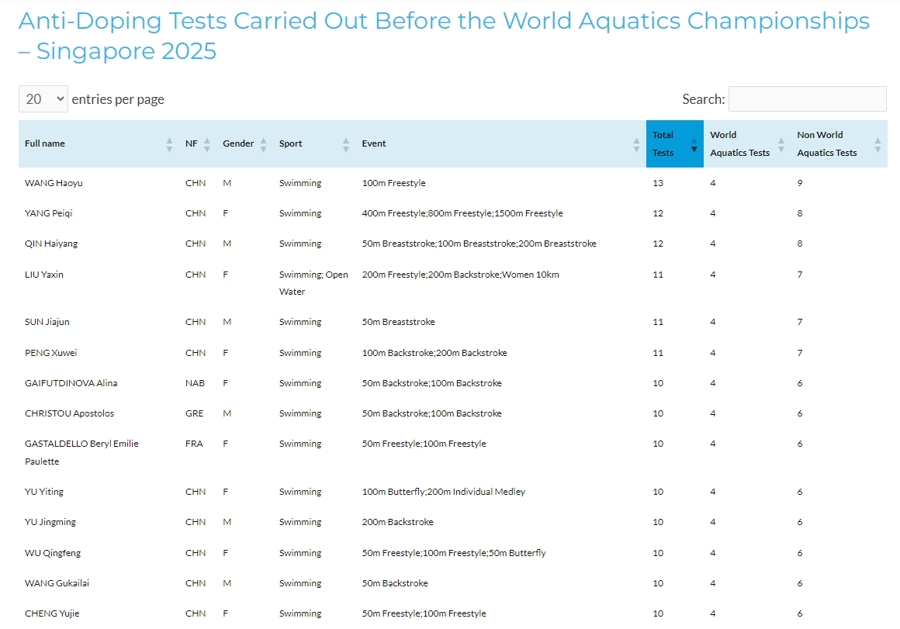Click the Full name header label
Screen dimensions: 900x629
pyautogui.click(x=45, y=143)
